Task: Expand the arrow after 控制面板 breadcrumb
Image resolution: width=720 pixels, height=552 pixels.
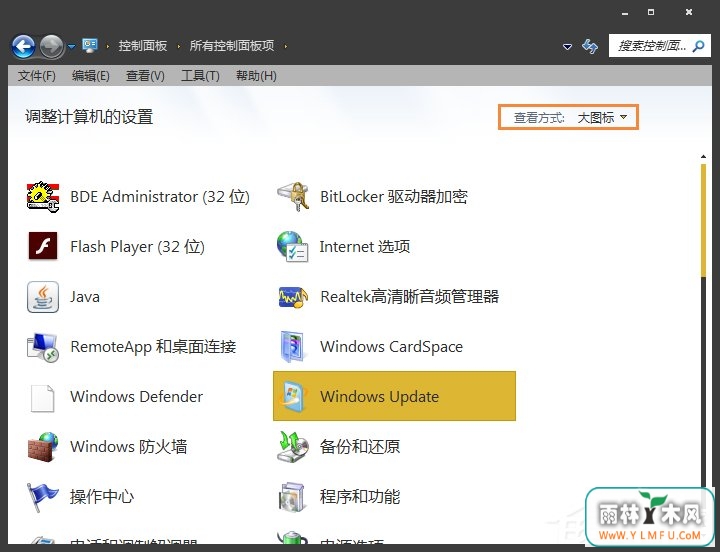Action: click(x=179, y=46)
